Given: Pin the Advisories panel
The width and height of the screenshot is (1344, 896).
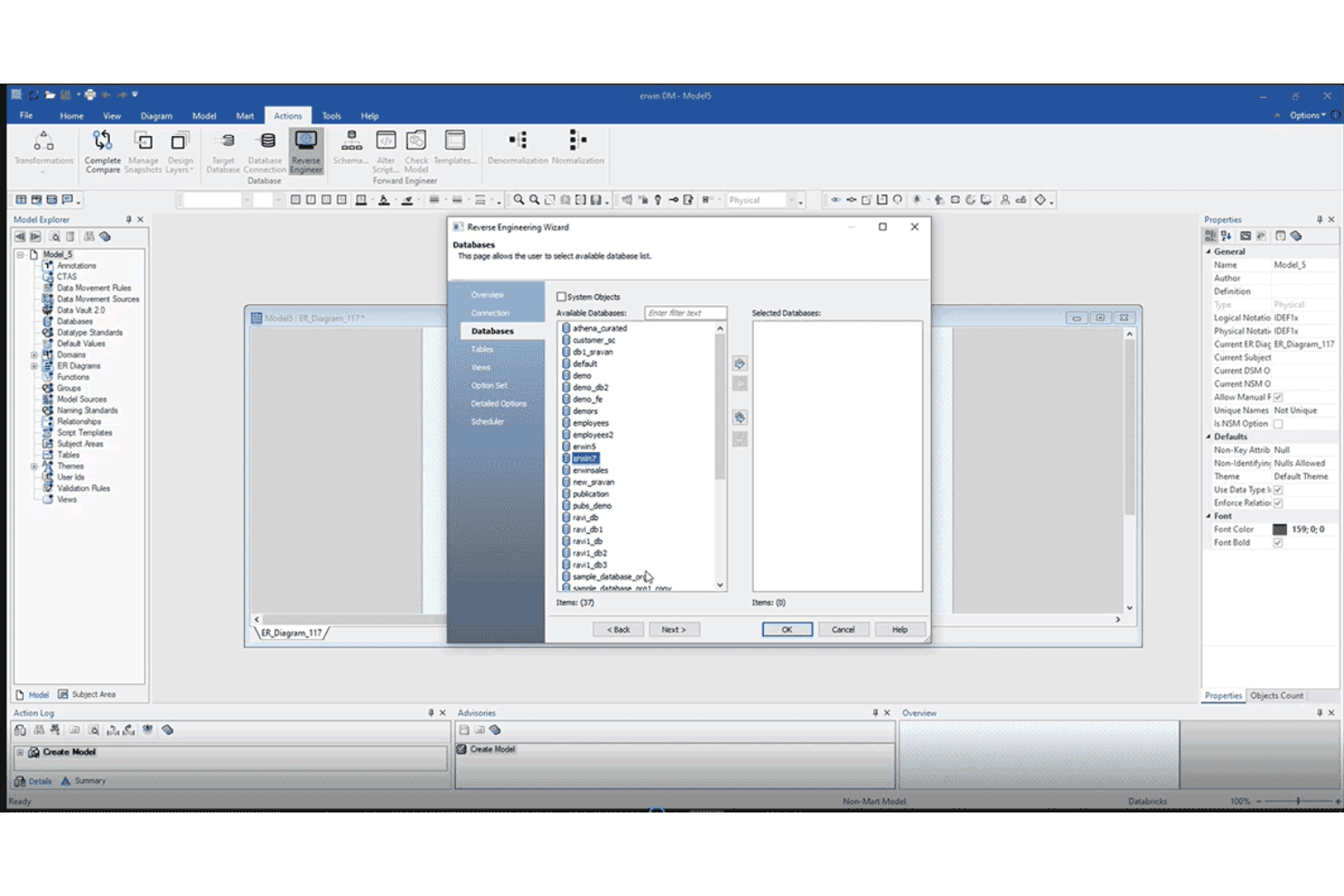Looking at the screenshot, I should pyautogui.click(x=875, y=714).
